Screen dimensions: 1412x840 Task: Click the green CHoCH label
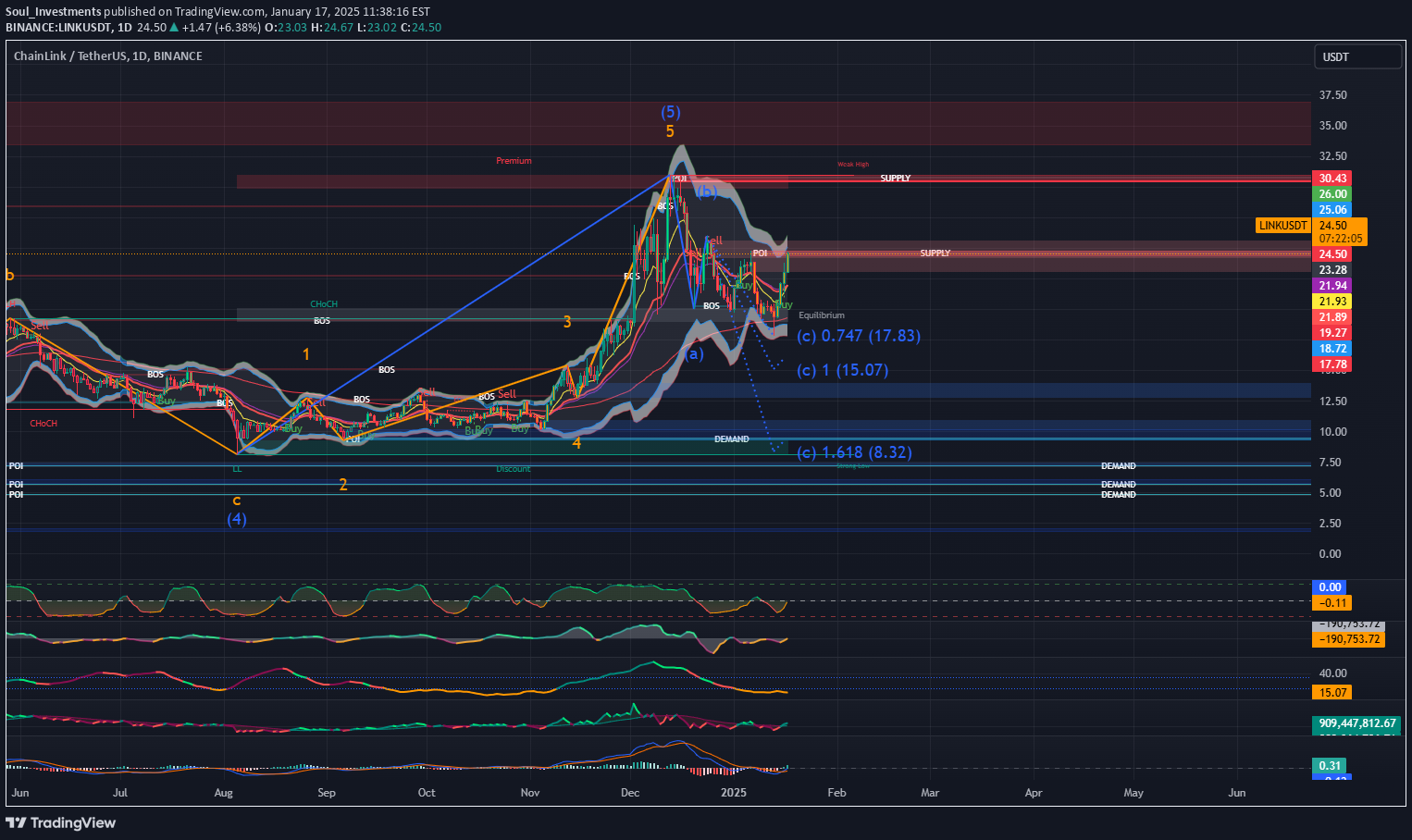(324, 304)
